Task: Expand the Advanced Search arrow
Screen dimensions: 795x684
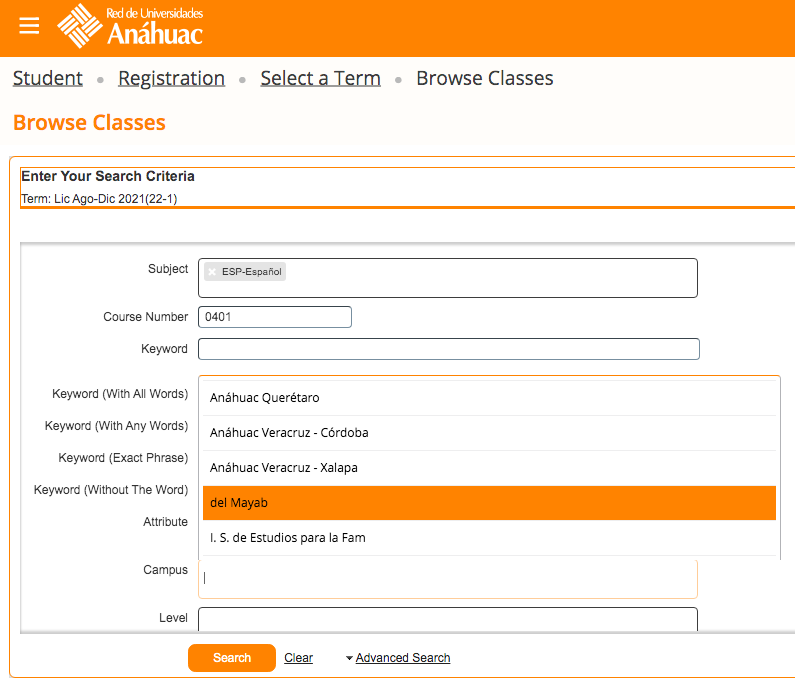Action: pyautogui.click(x=349, y=658)
